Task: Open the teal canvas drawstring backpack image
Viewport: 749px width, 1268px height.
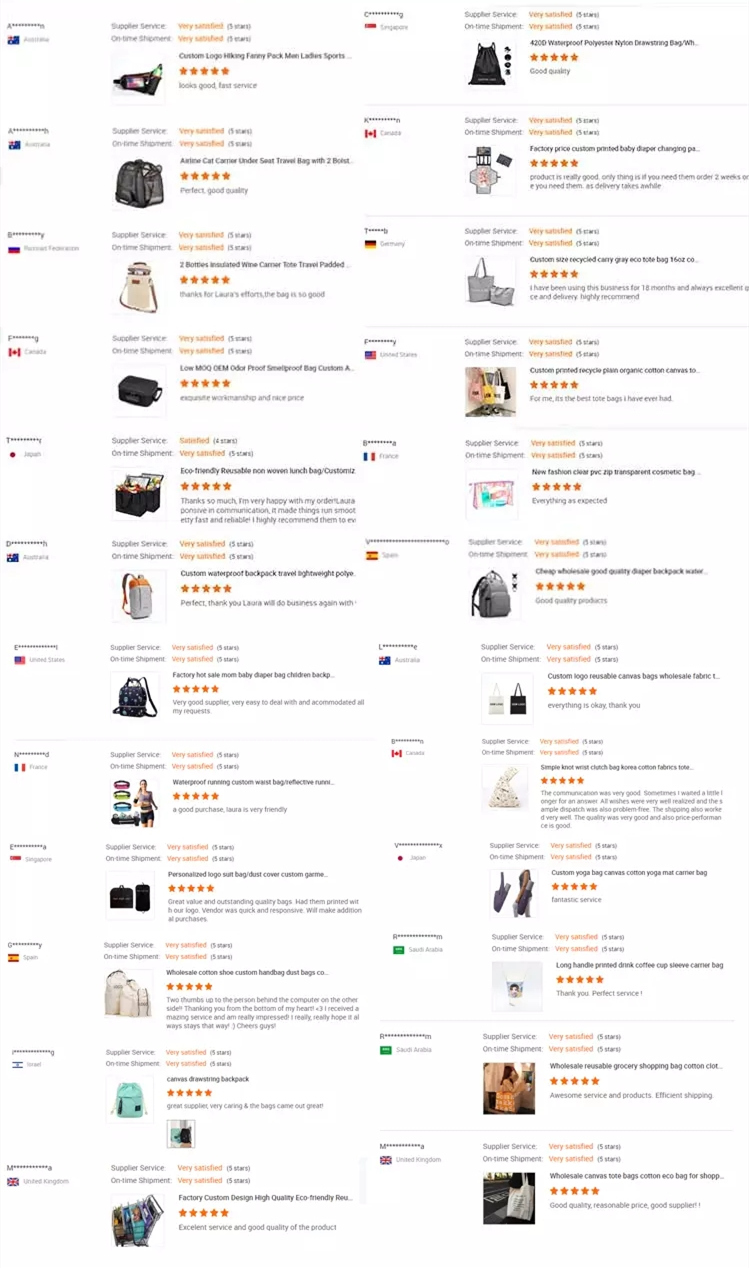Action: pyautogui.click(x=130, y=1096)
